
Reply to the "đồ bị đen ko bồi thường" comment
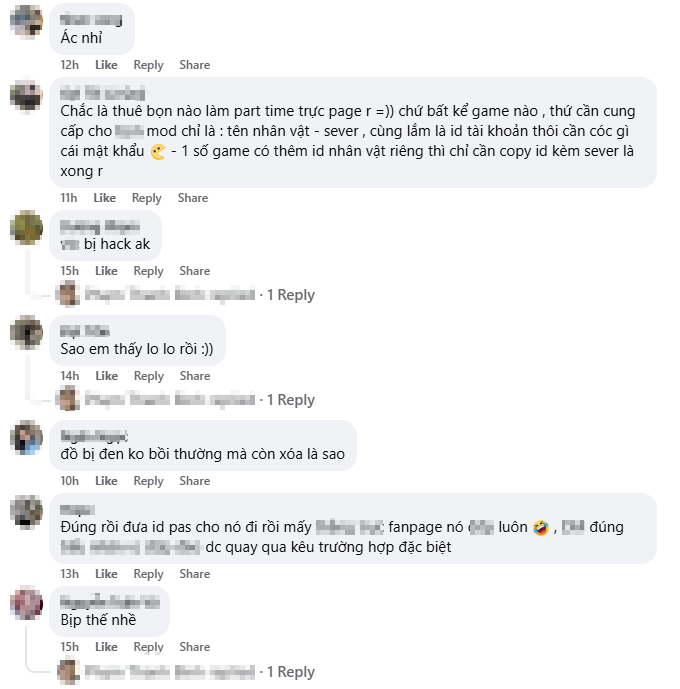point(148,481)
